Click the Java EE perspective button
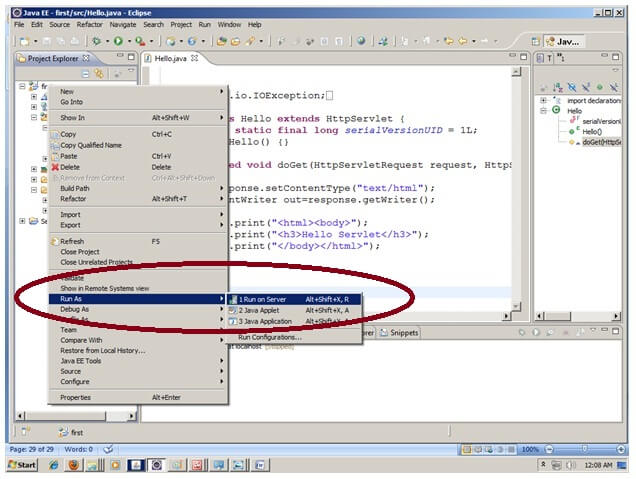This screenshot has height=479, width=636. [563, 41]
